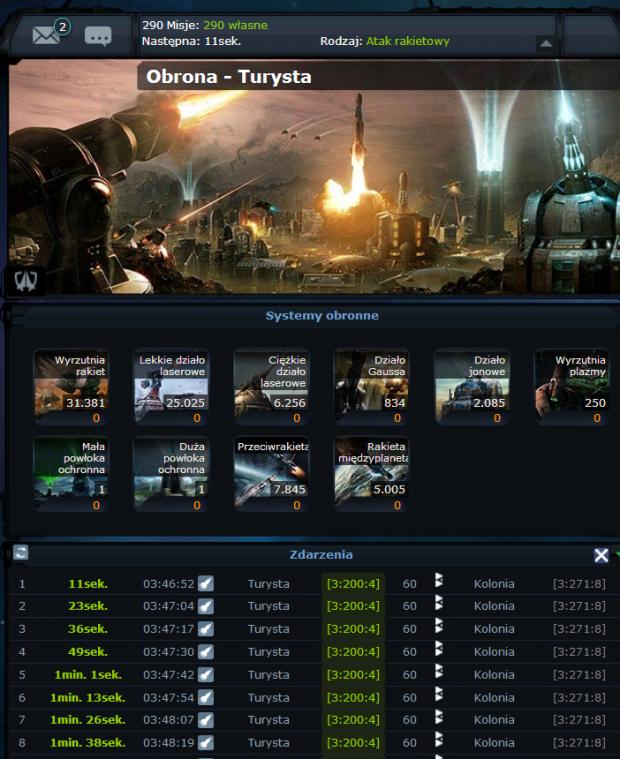Image resolution: width=620 pixels, height=759 pixels.
Task: Click the '290 własne' missions text
Action: [235, 25]
